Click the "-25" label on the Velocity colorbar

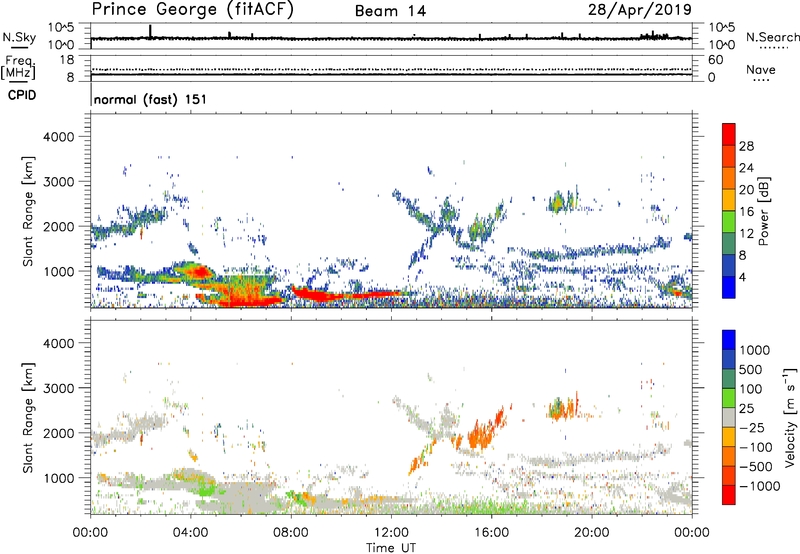(x=752, y=428)
